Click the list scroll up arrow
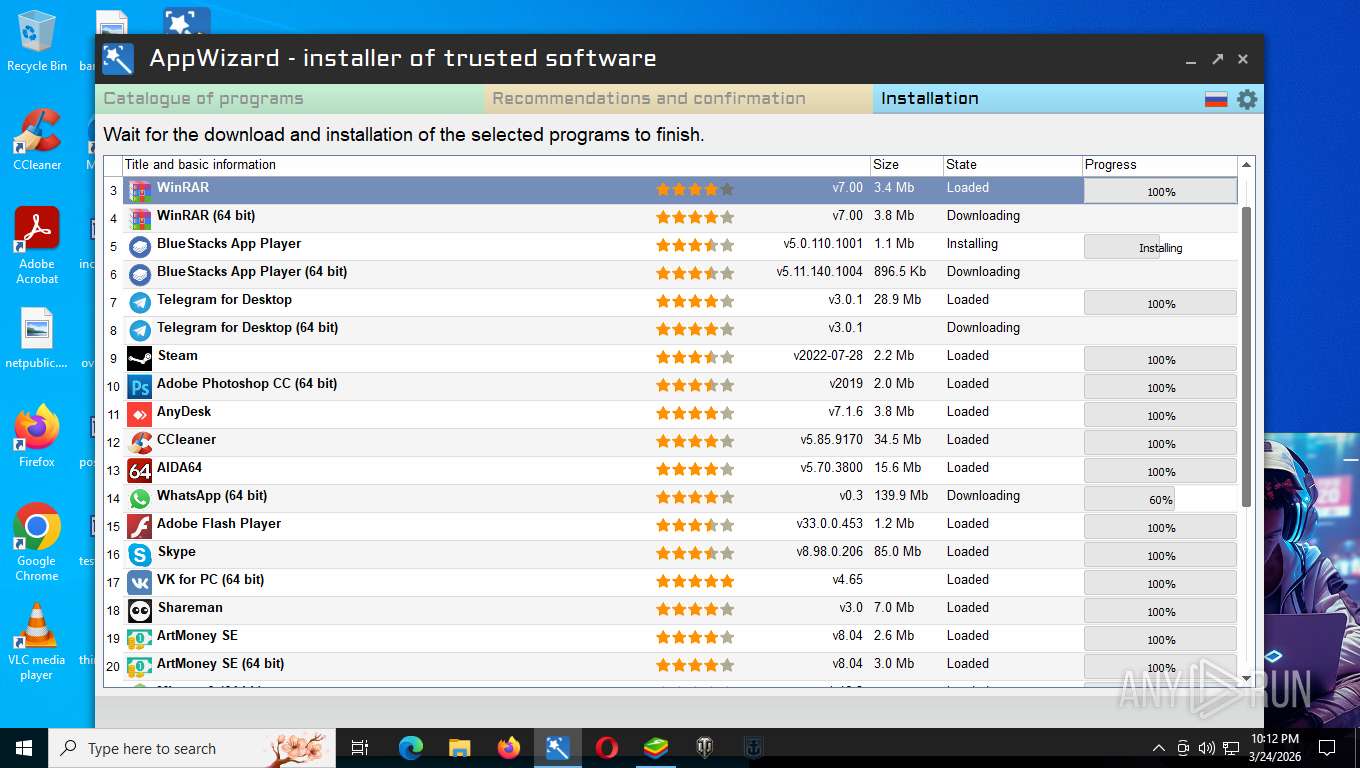This screenshot has height=768, width=1360. point(1246,165)
